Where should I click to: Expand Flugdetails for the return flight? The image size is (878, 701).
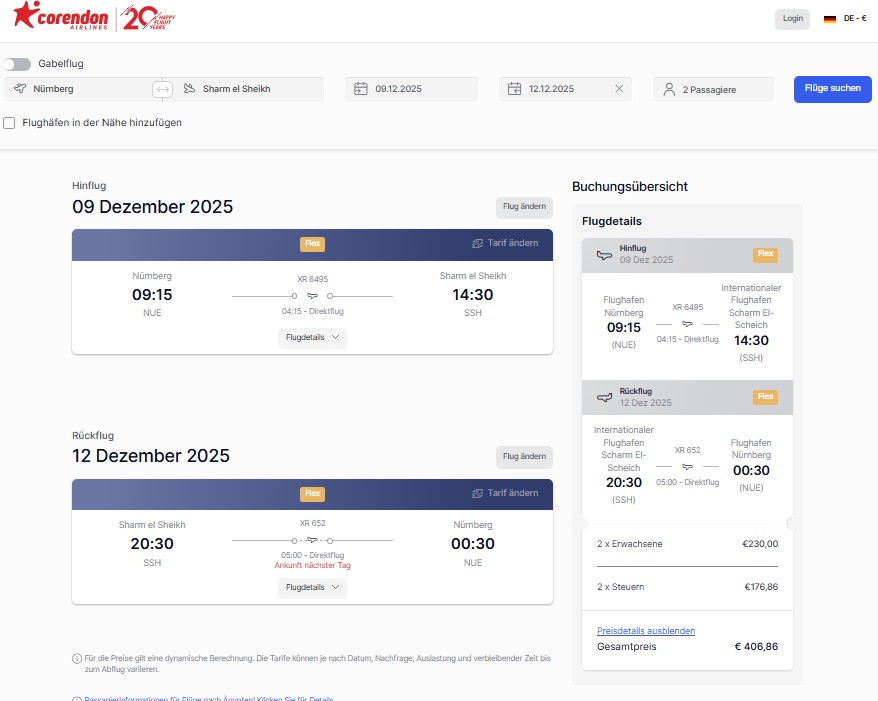[x=312, y=588]
